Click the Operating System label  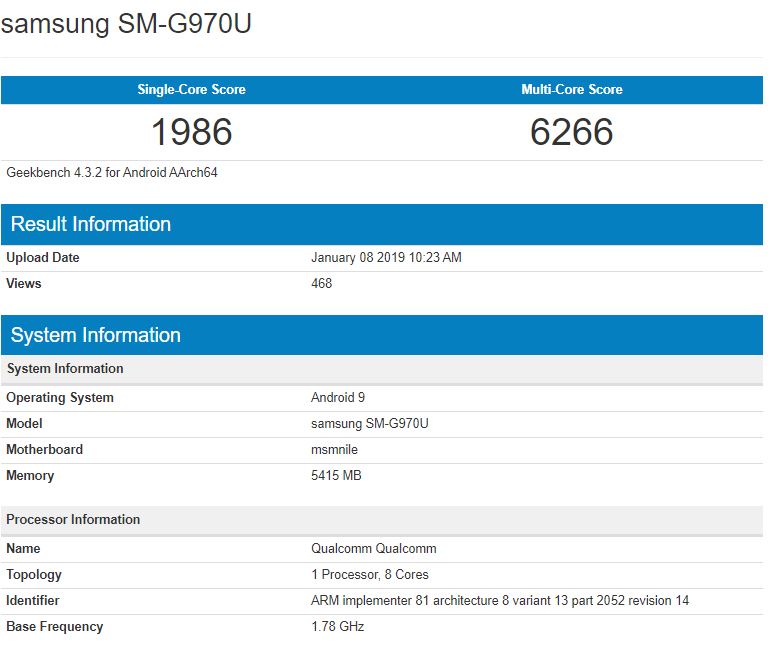point(60,397)
